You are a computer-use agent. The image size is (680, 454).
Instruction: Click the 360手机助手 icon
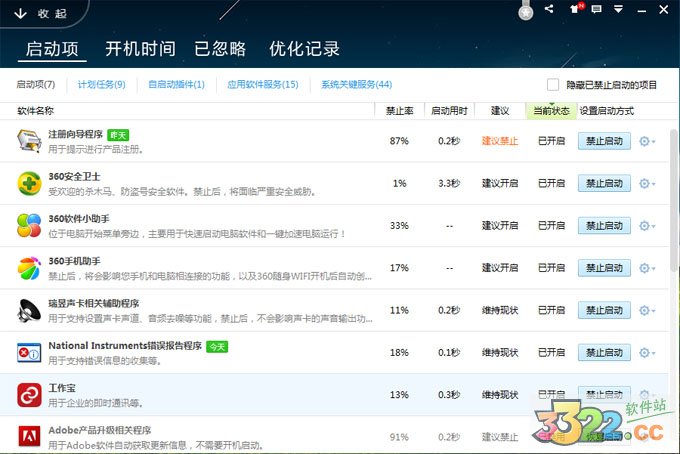point(29,268)
